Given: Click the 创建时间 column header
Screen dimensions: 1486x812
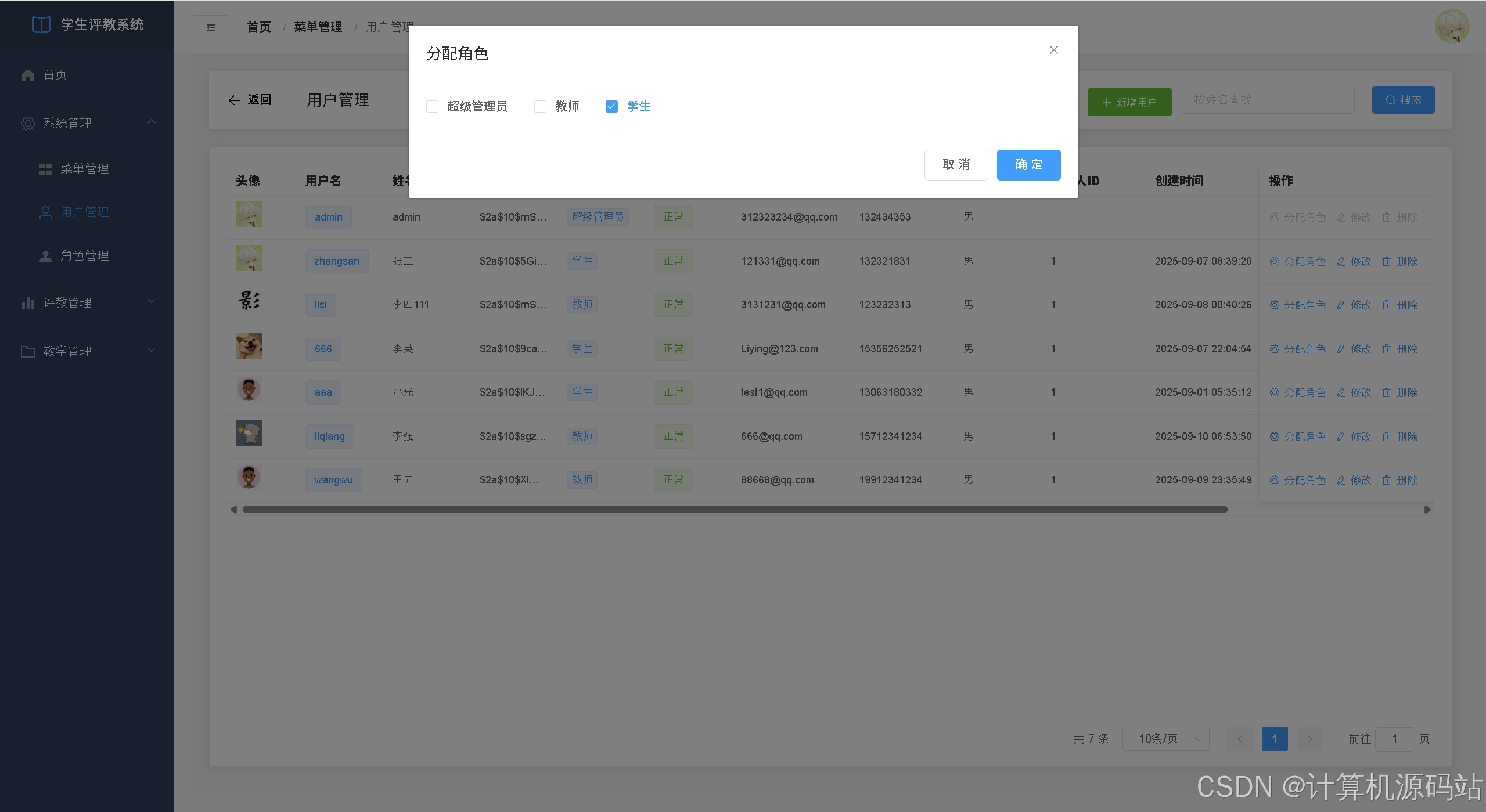Looking at the screenshot, I should 1179,181.
